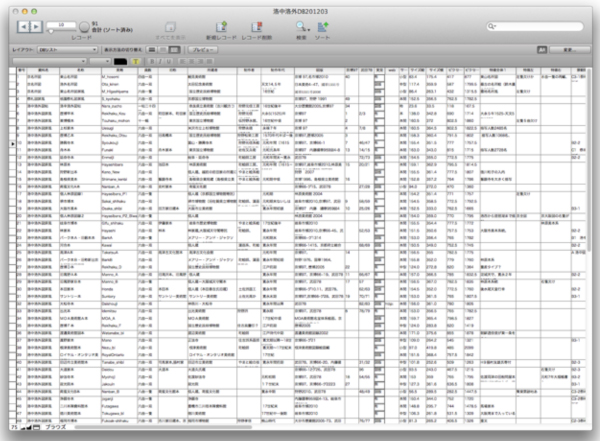Click the yellow T text highlight icon
The height and width of the screenshot is (441, 600).
point(135,61)
